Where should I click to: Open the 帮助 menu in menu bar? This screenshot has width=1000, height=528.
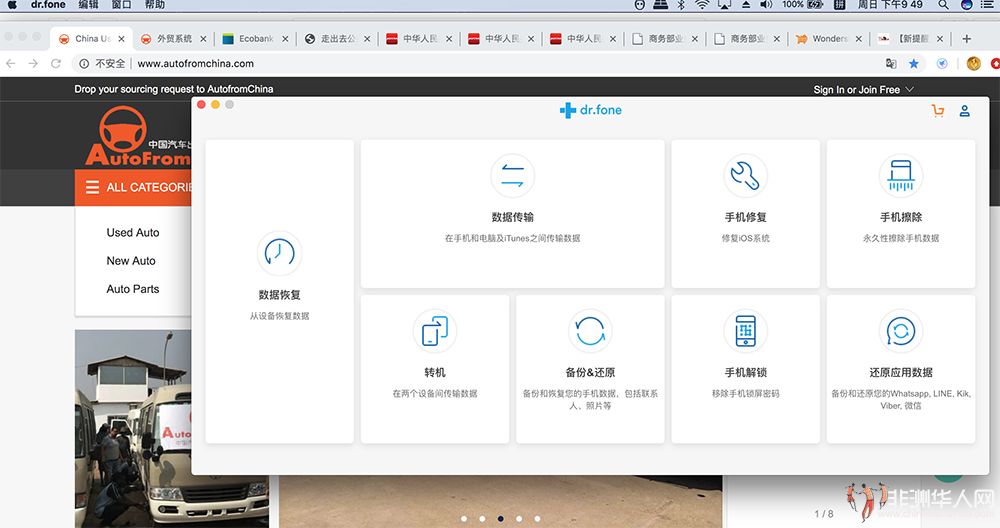(154, 4)
